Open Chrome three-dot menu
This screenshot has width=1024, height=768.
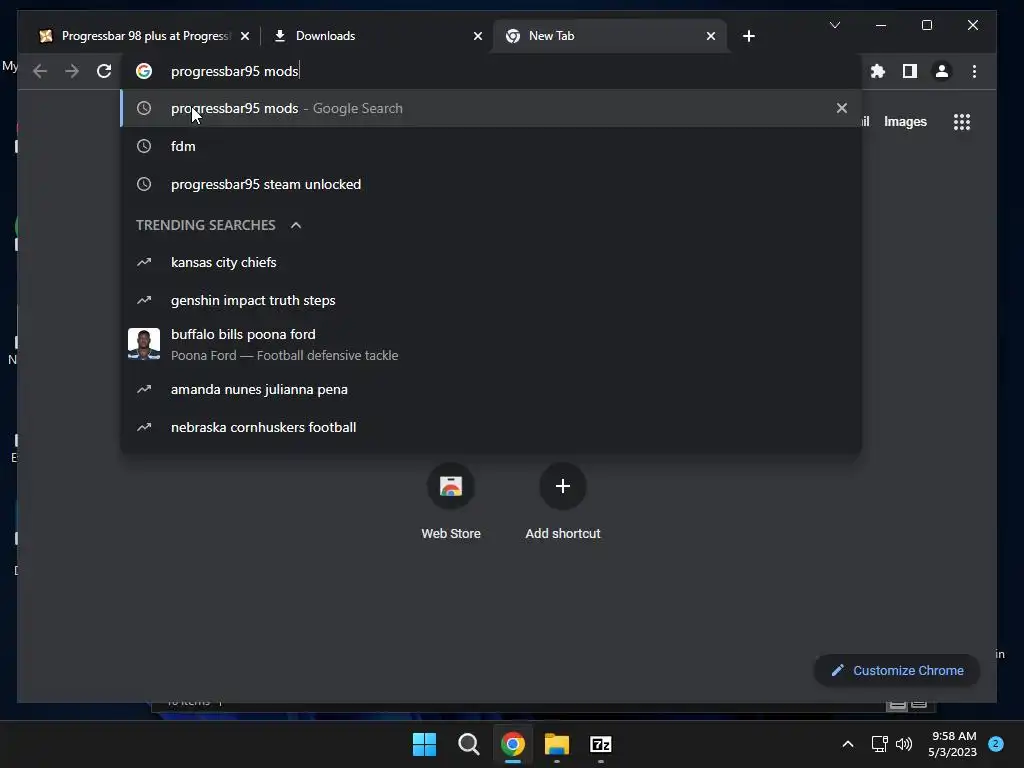pos(974,71)
